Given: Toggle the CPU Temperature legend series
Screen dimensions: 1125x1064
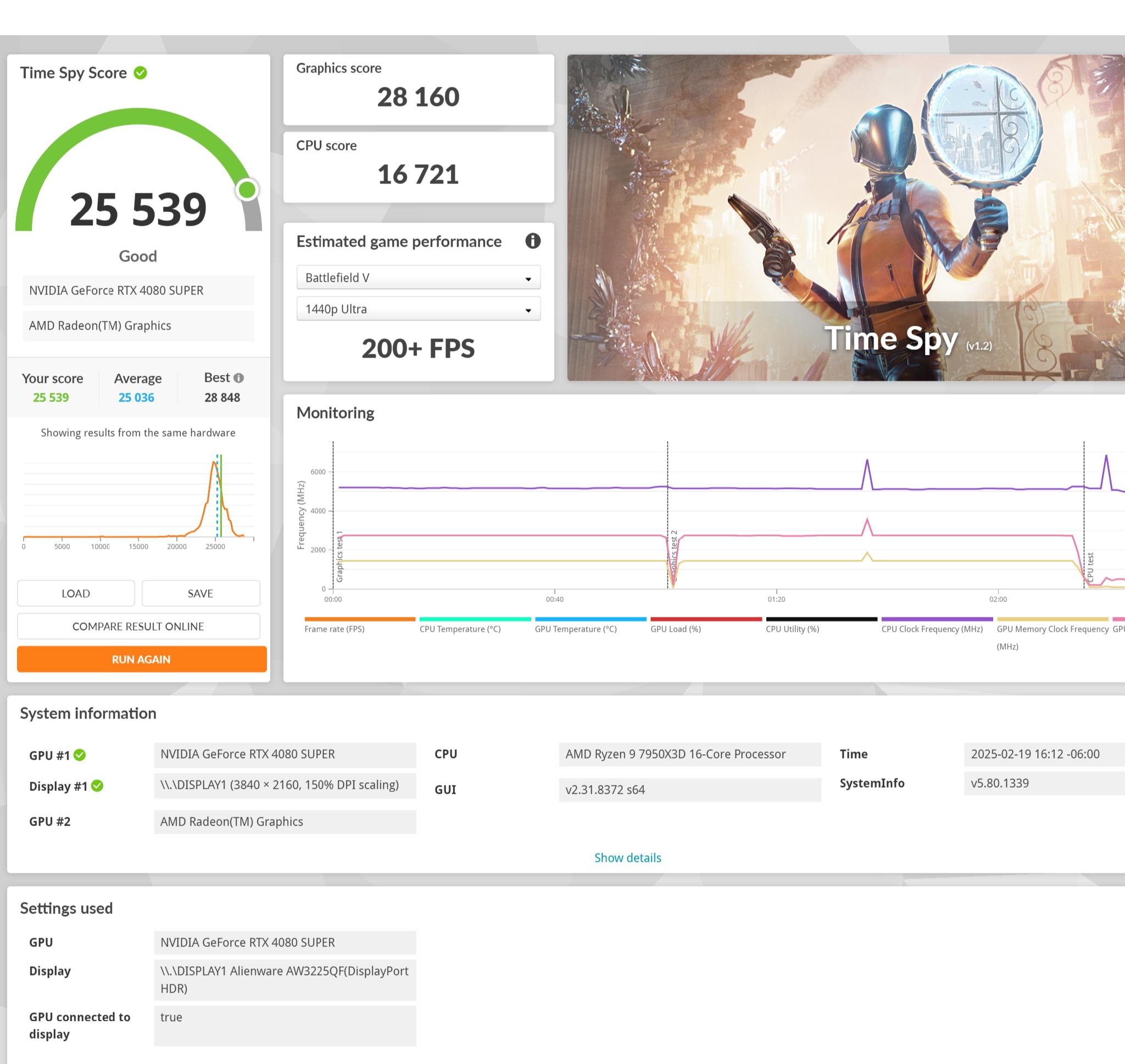Looking at the screenshot, I should [x=475, y=625].
